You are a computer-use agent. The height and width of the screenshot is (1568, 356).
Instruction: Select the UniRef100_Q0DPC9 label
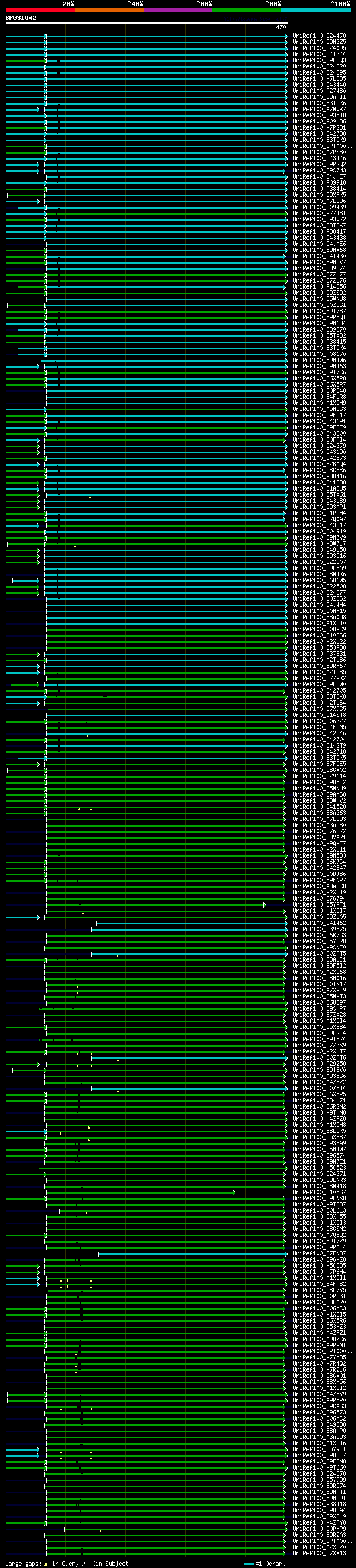click(x=319, y=630)
